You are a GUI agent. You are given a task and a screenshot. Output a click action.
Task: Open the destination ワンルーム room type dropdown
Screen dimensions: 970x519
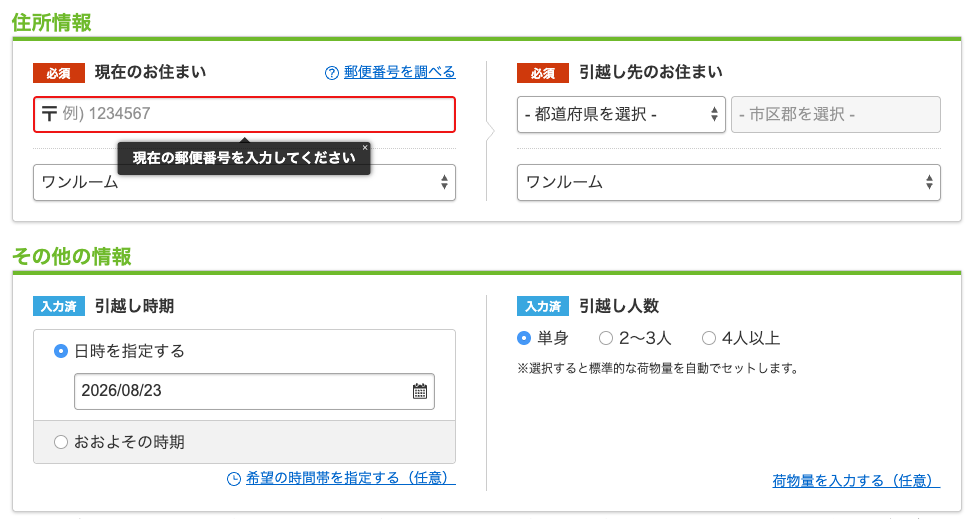point(729,182)
